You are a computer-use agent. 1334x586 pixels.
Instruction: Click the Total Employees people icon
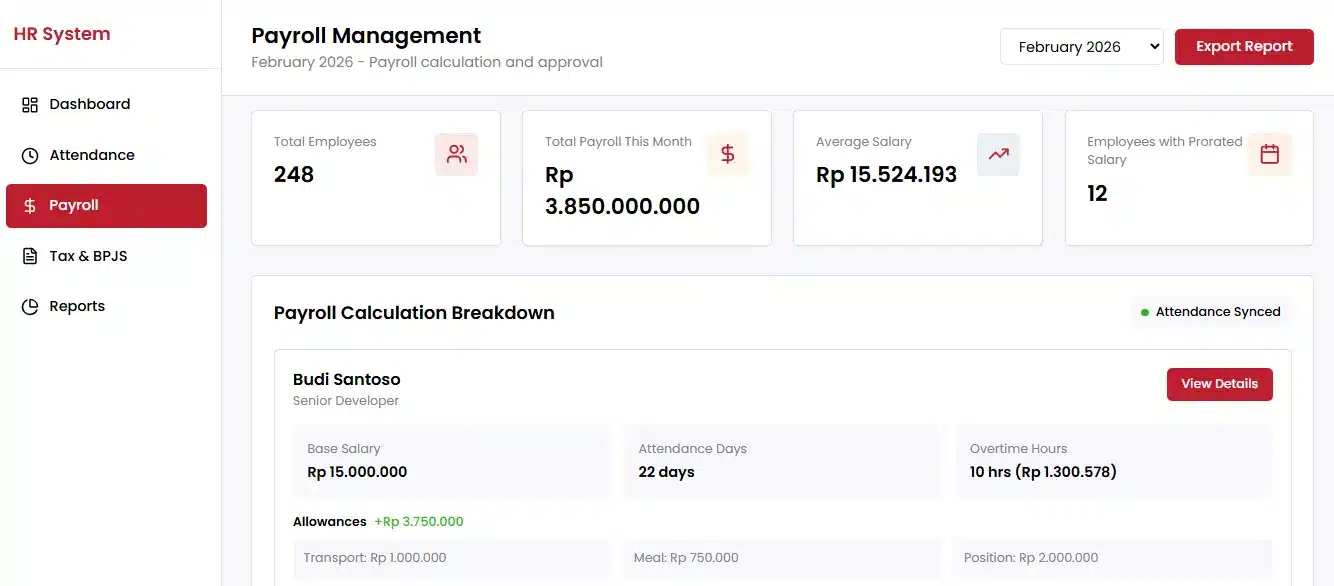(x=456, y=154)
